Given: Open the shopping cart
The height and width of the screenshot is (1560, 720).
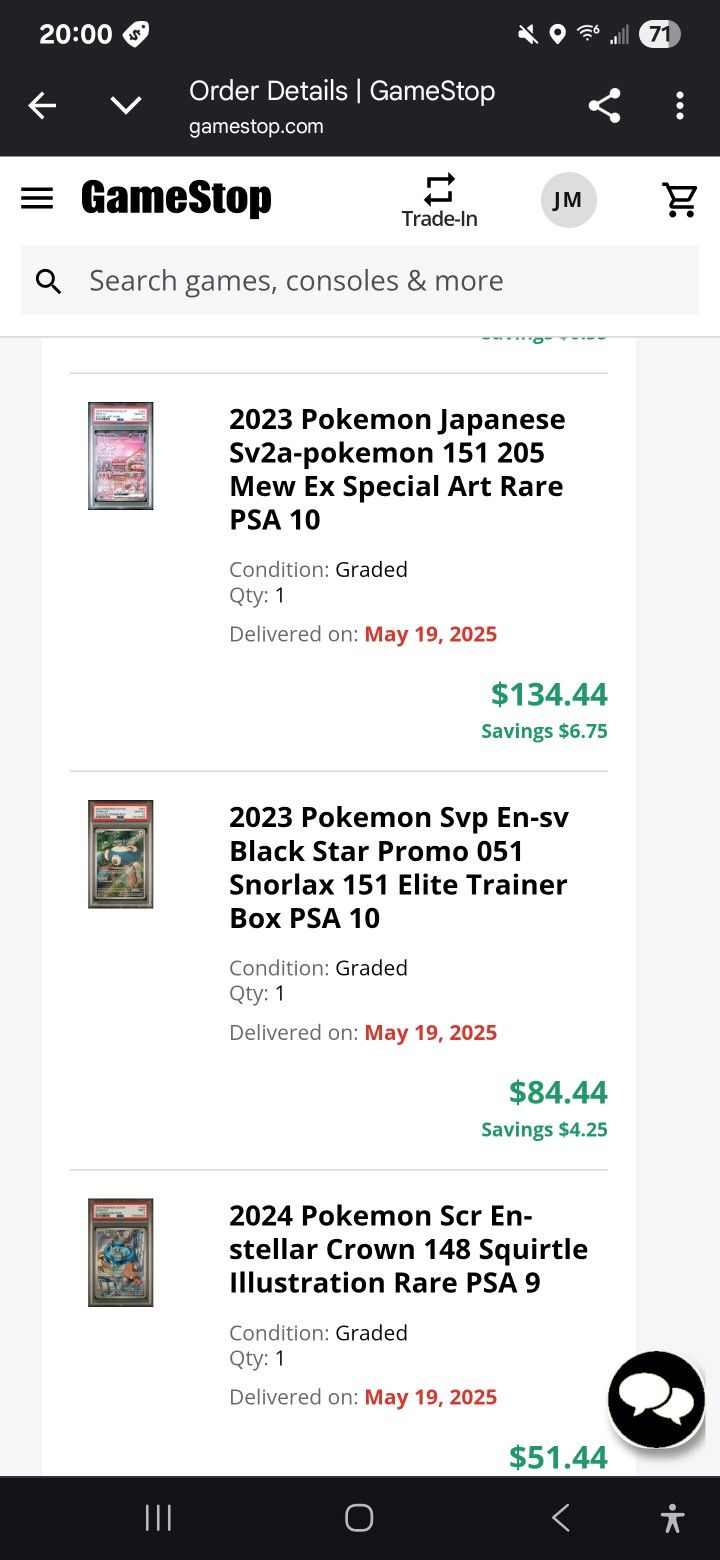Looking at the screenshot, I should (680, 200).
